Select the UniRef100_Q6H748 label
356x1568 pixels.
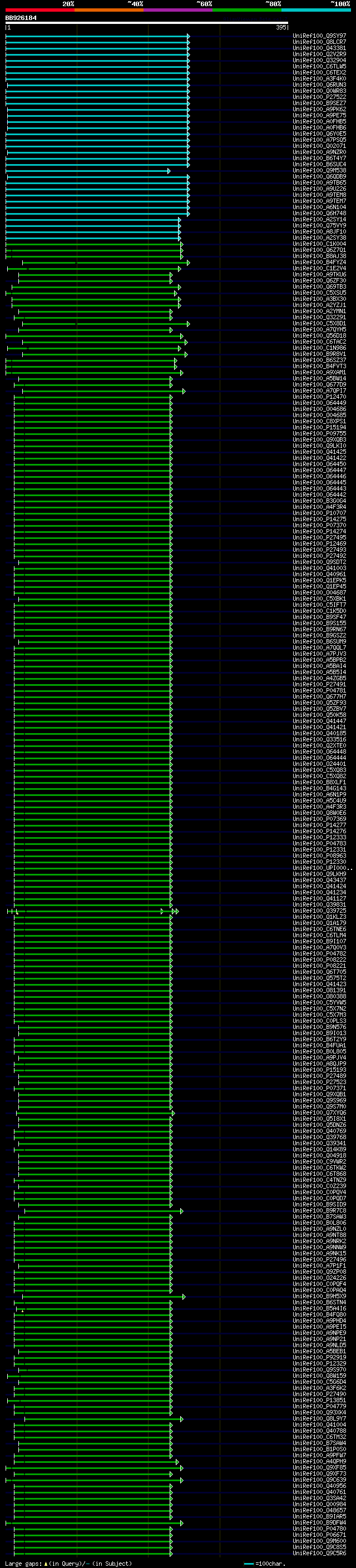coord(319,213)
